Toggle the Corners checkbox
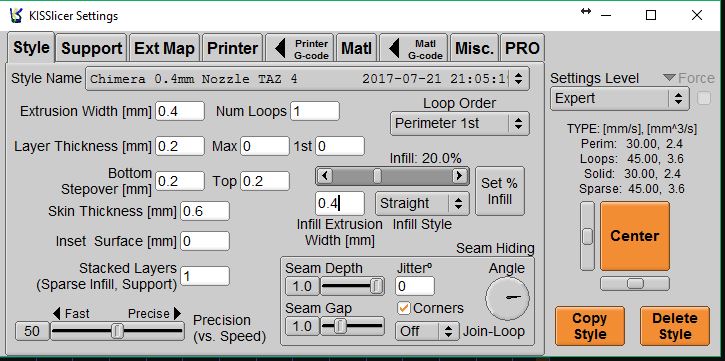The width and height of the screenshot is (725, 361). click(404, 308)
